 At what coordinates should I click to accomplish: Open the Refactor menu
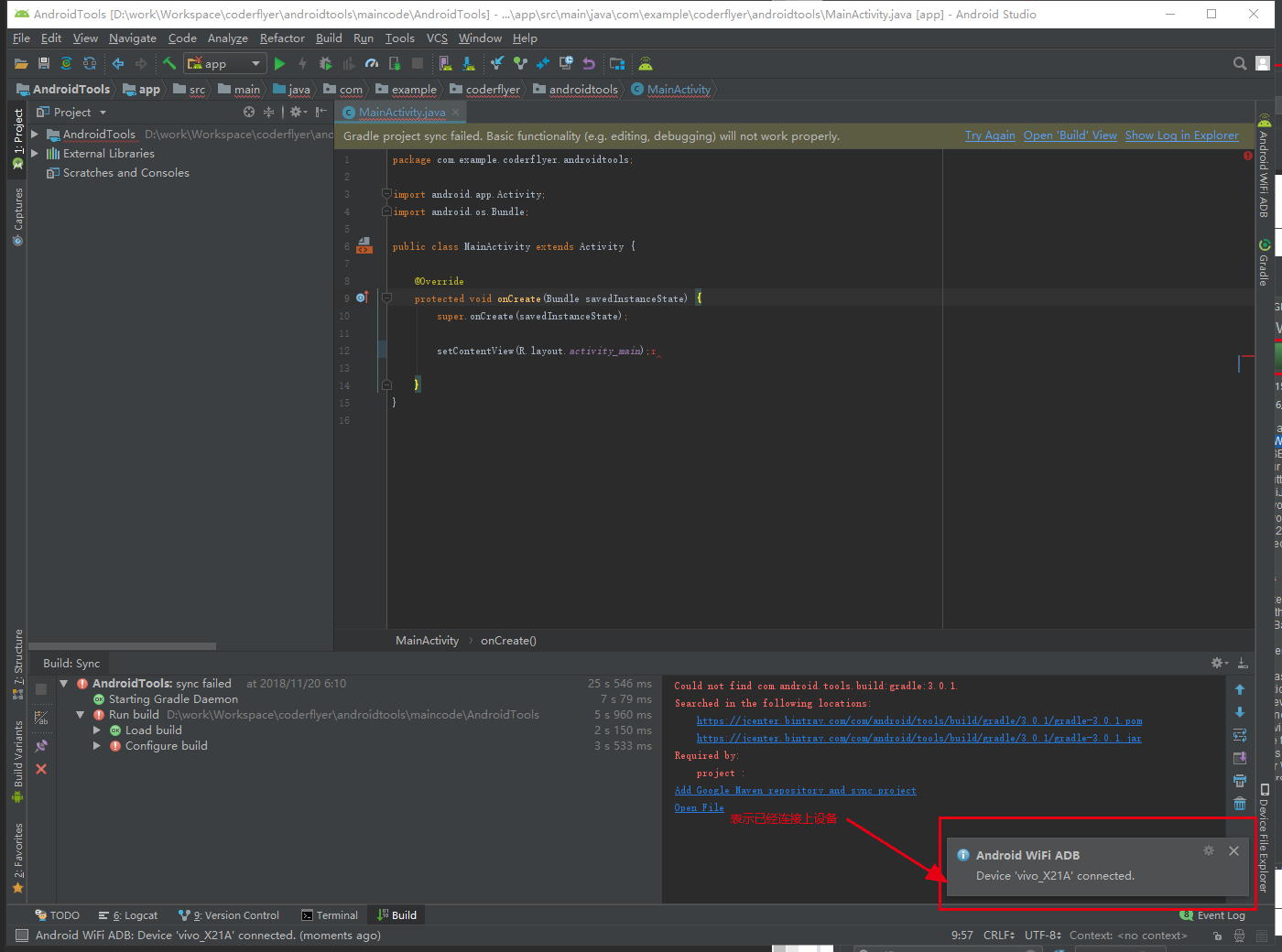[x=281, y=38]
